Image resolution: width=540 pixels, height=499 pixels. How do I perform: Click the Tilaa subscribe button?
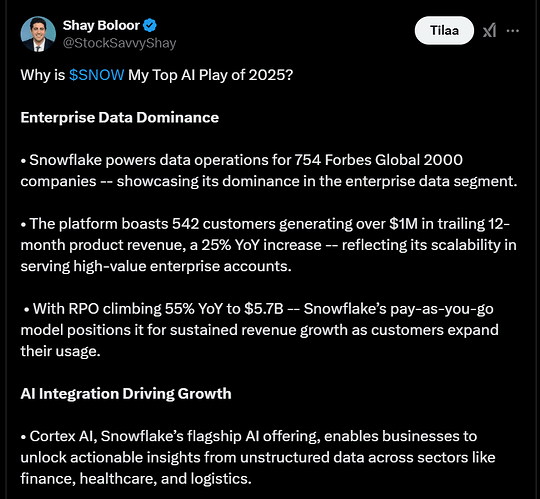pos(444,30)
